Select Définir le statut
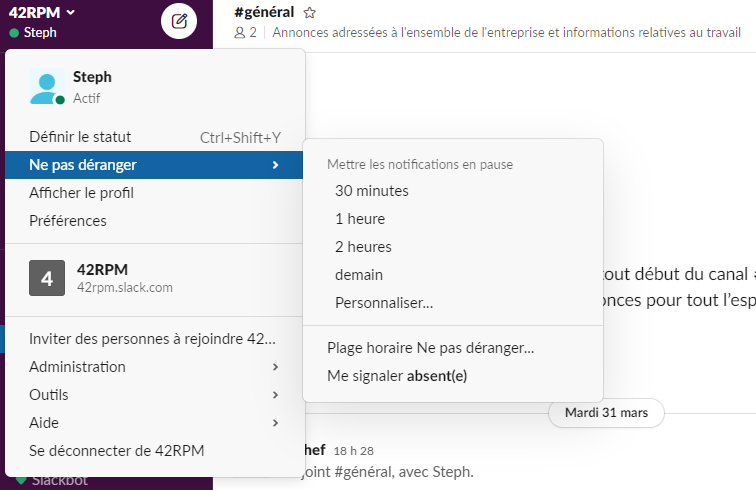756x490 pixels. [154, 137]
